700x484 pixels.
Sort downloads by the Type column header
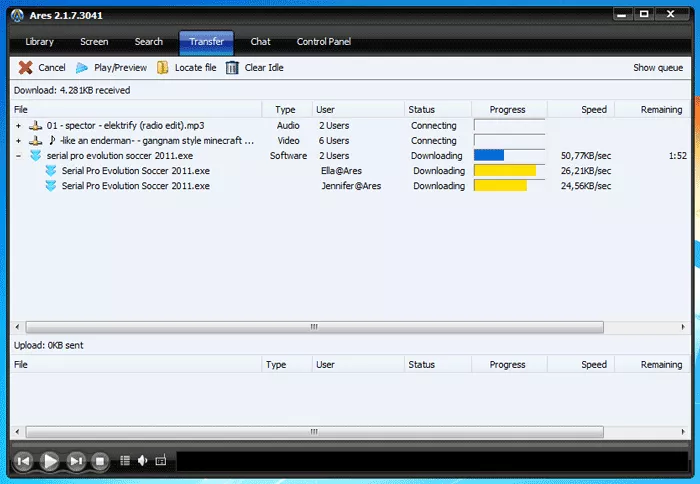[287, 109]
